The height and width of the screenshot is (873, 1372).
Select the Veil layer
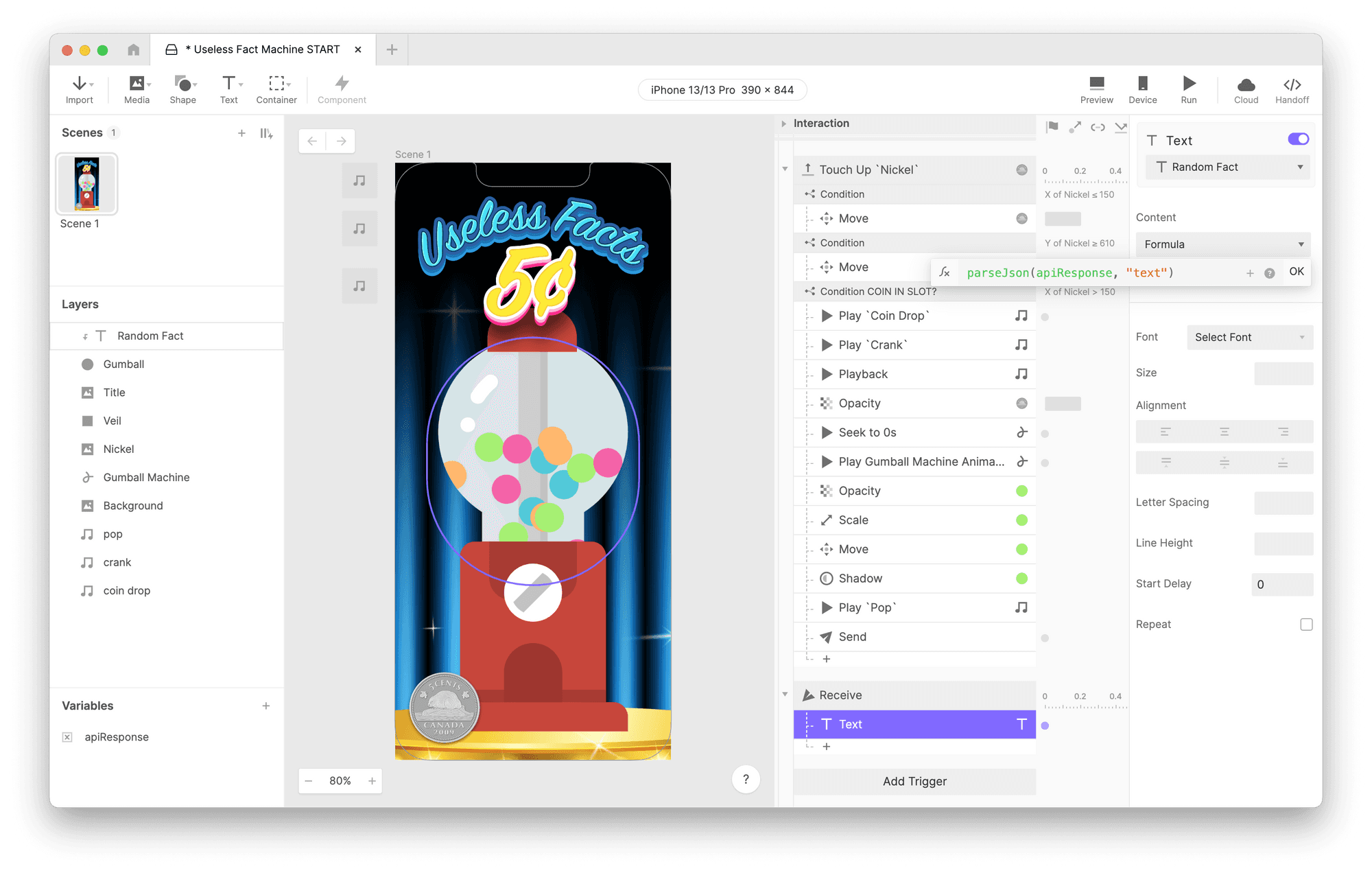[x=167, y=421]
